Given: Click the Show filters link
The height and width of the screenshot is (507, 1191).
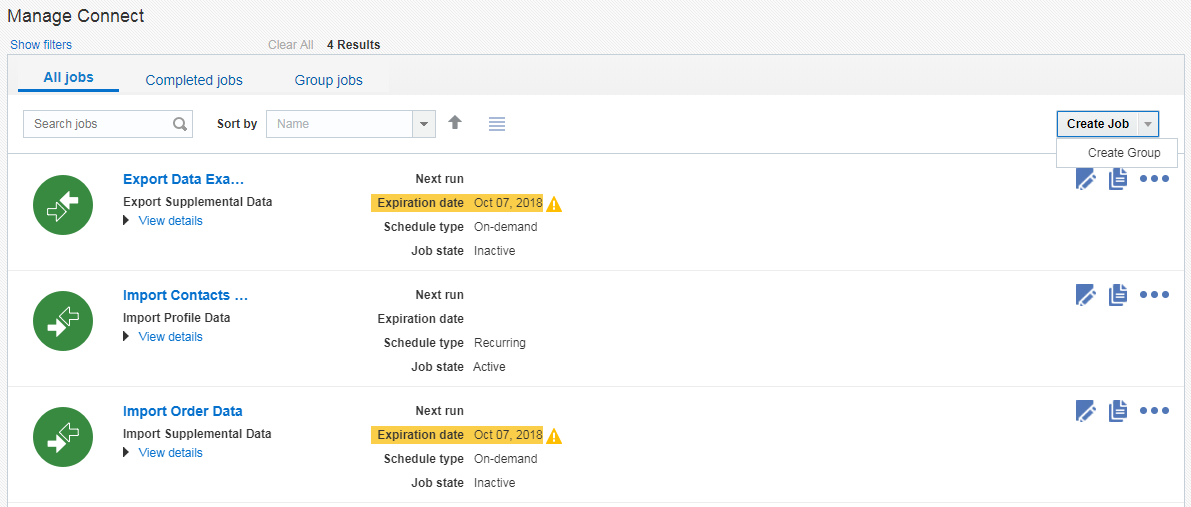Looking at the screenshot, I should click(x=41, y=45).
